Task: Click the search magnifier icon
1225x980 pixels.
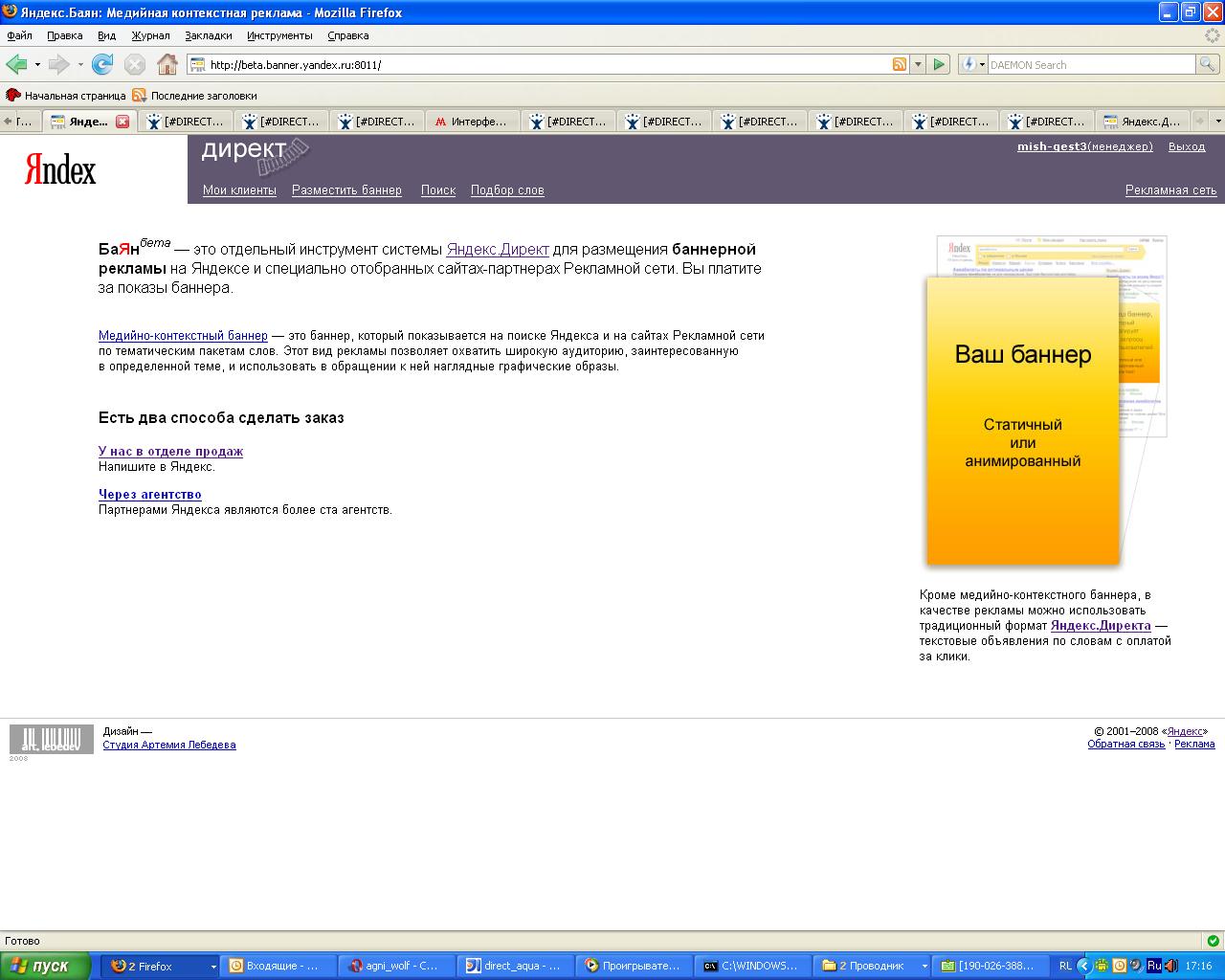Action: tap(1208, 64)
